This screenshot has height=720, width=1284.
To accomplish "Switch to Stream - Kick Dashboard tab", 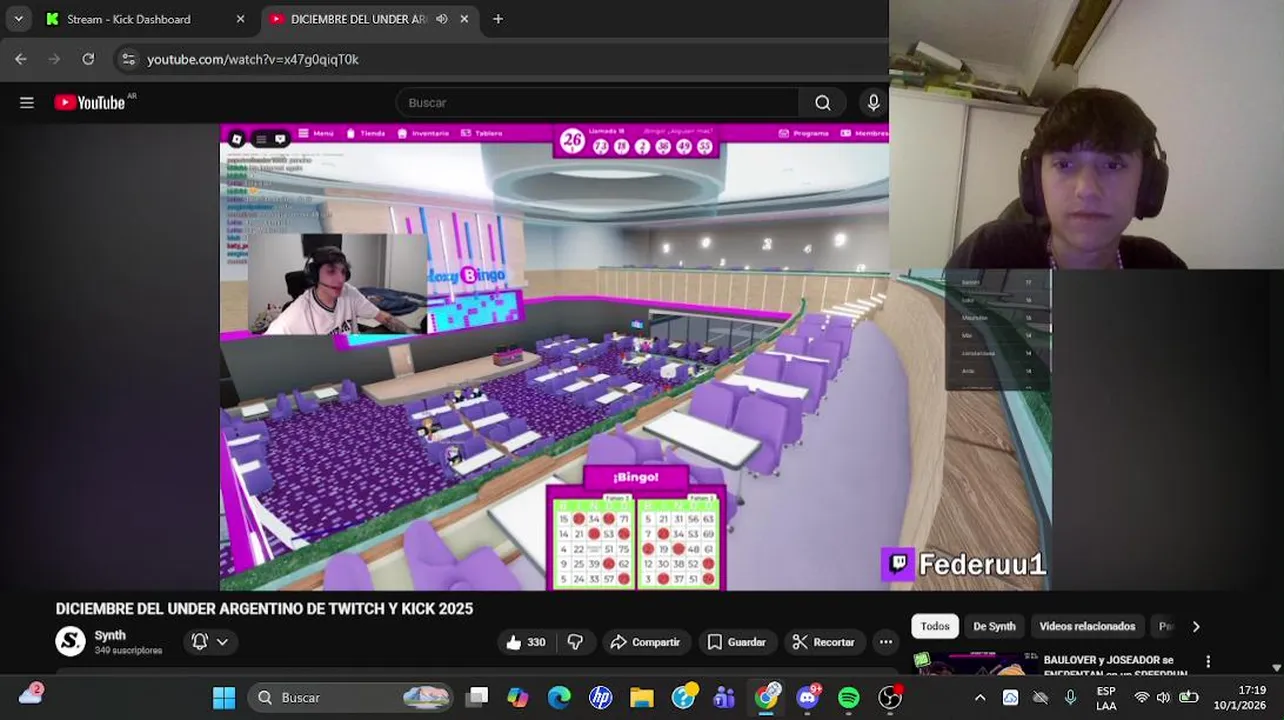I will coord(130,19).
